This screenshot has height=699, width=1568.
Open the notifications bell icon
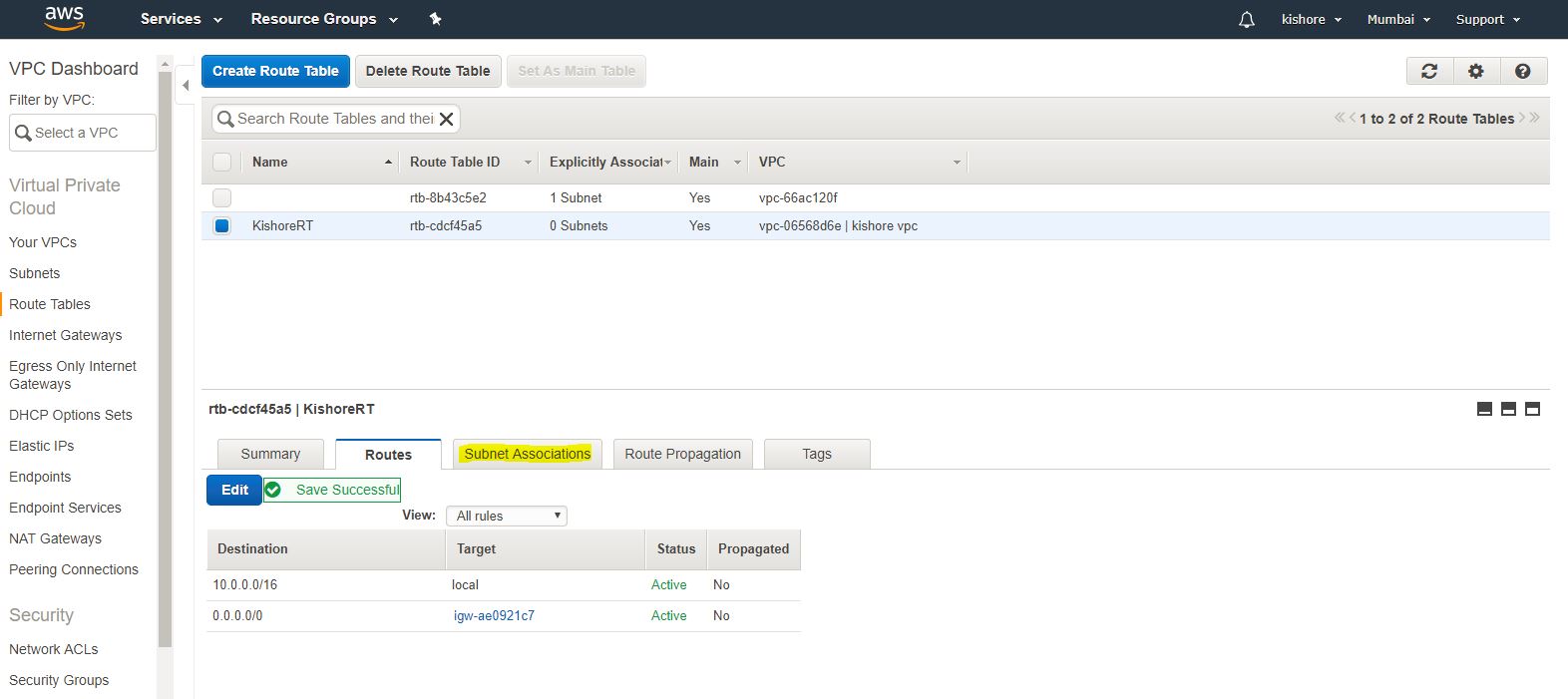click(1246, 20)
